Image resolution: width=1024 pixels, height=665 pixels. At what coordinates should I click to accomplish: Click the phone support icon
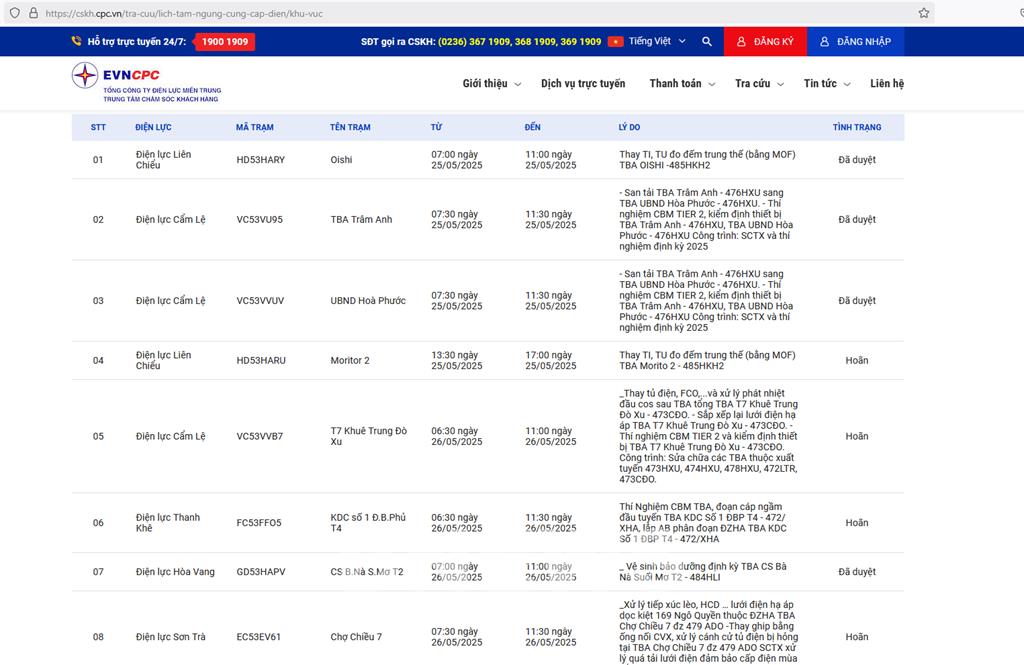(77, 42)
